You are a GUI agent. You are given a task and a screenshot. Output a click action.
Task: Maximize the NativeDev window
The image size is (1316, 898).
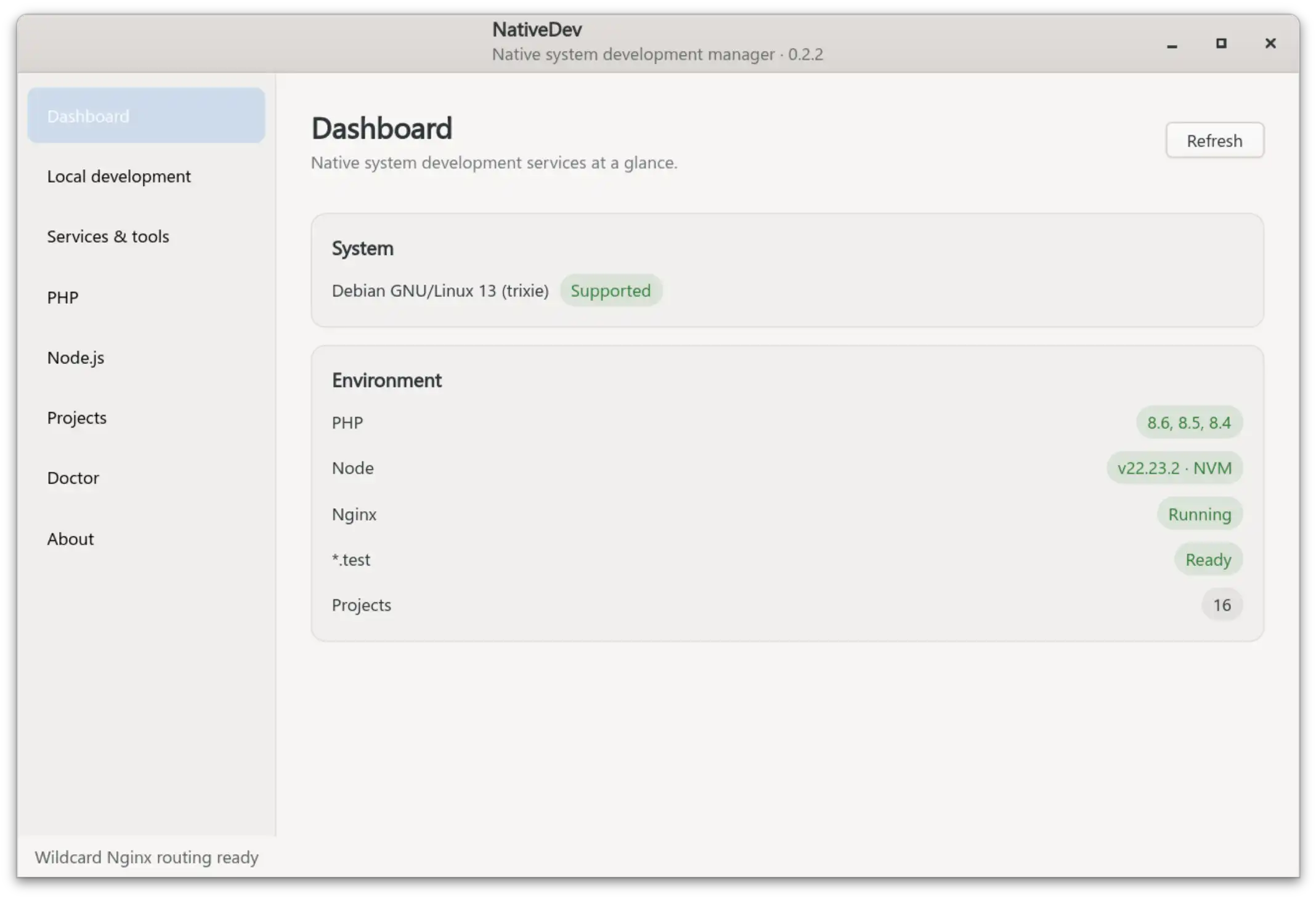(1221, 44)
